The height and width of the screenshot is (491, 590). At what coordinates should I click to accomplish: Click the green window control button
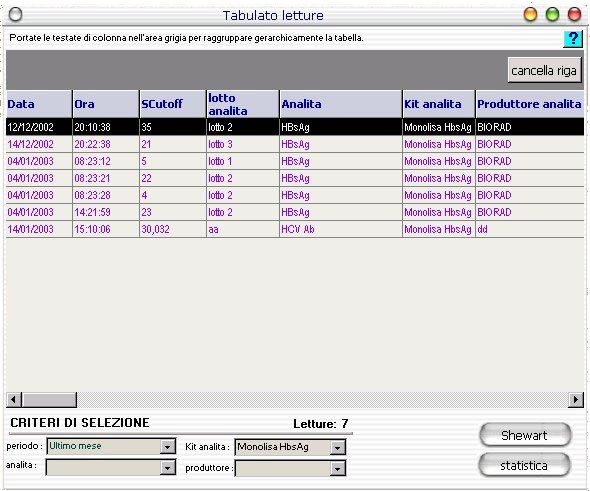(552, 15)
